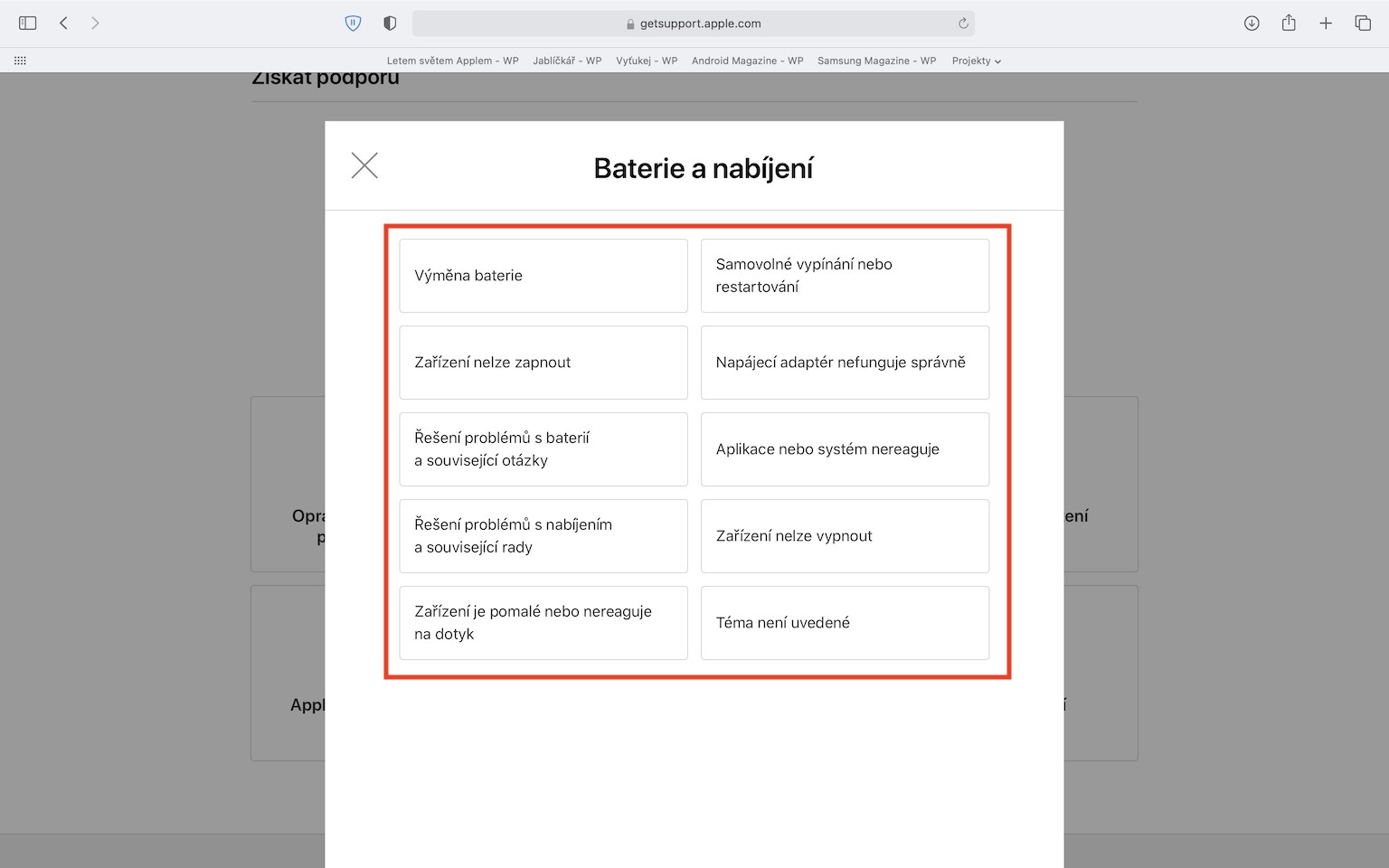The width and height of the screenshot is (1389, 868).
Task: Expand the Projekty bookmarks folder
Action: 977,61
